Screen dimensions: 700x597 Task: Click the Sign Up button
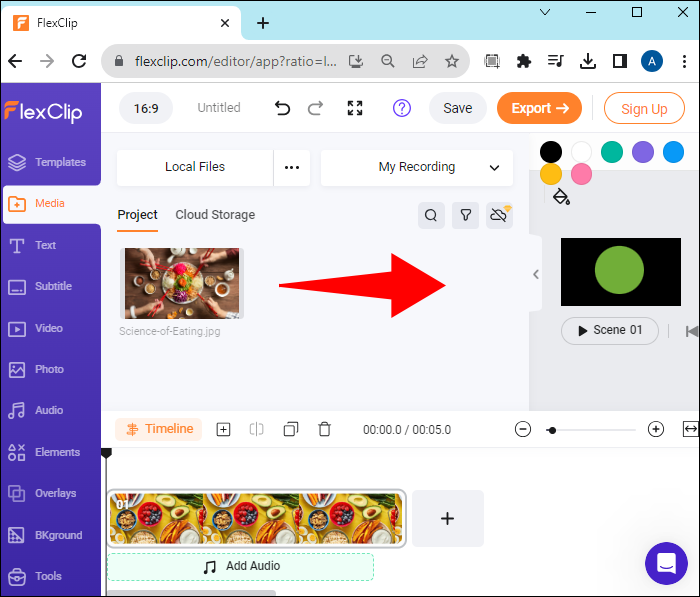[644, 108]
